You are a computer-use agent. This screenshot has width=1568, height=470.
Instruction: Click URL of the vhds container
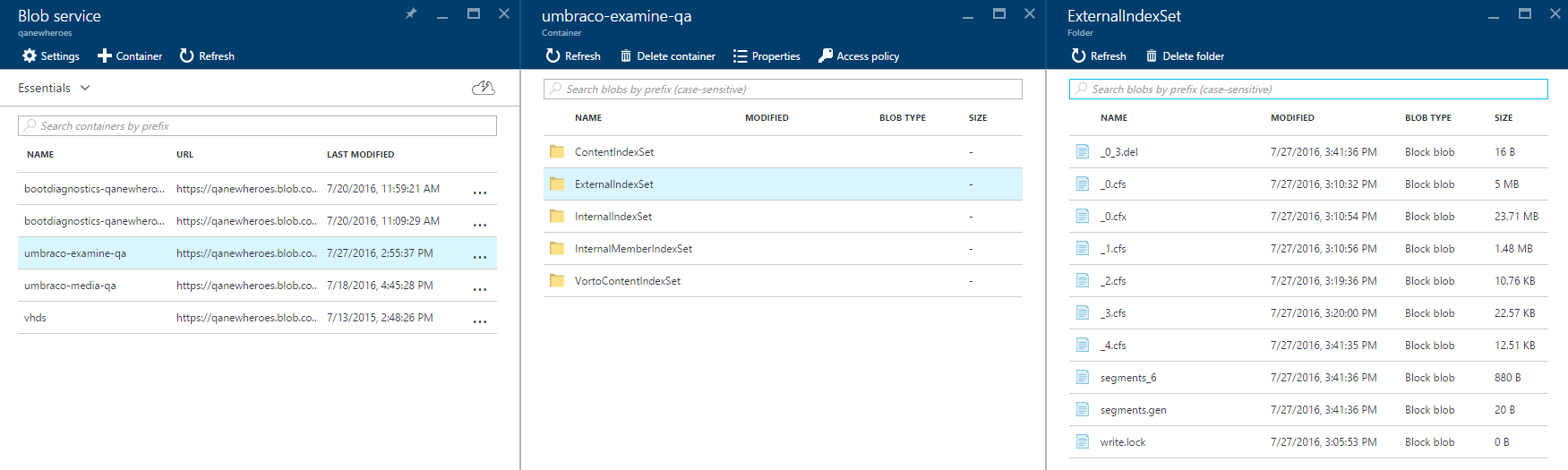[x=246, y=318]
